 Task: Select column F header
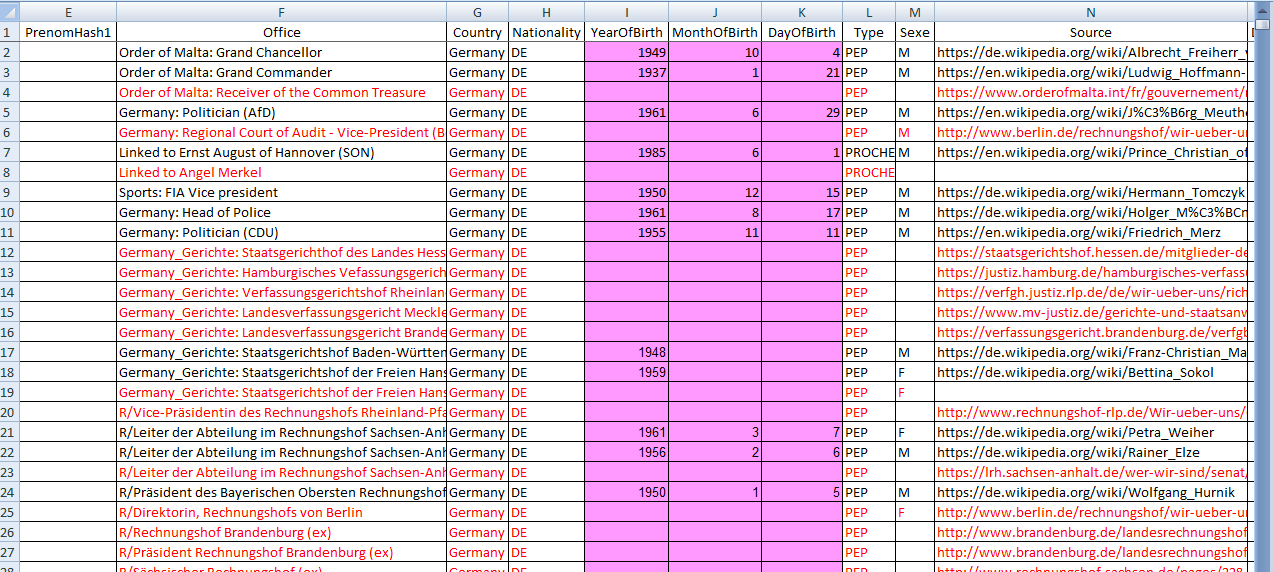(281, 12)
